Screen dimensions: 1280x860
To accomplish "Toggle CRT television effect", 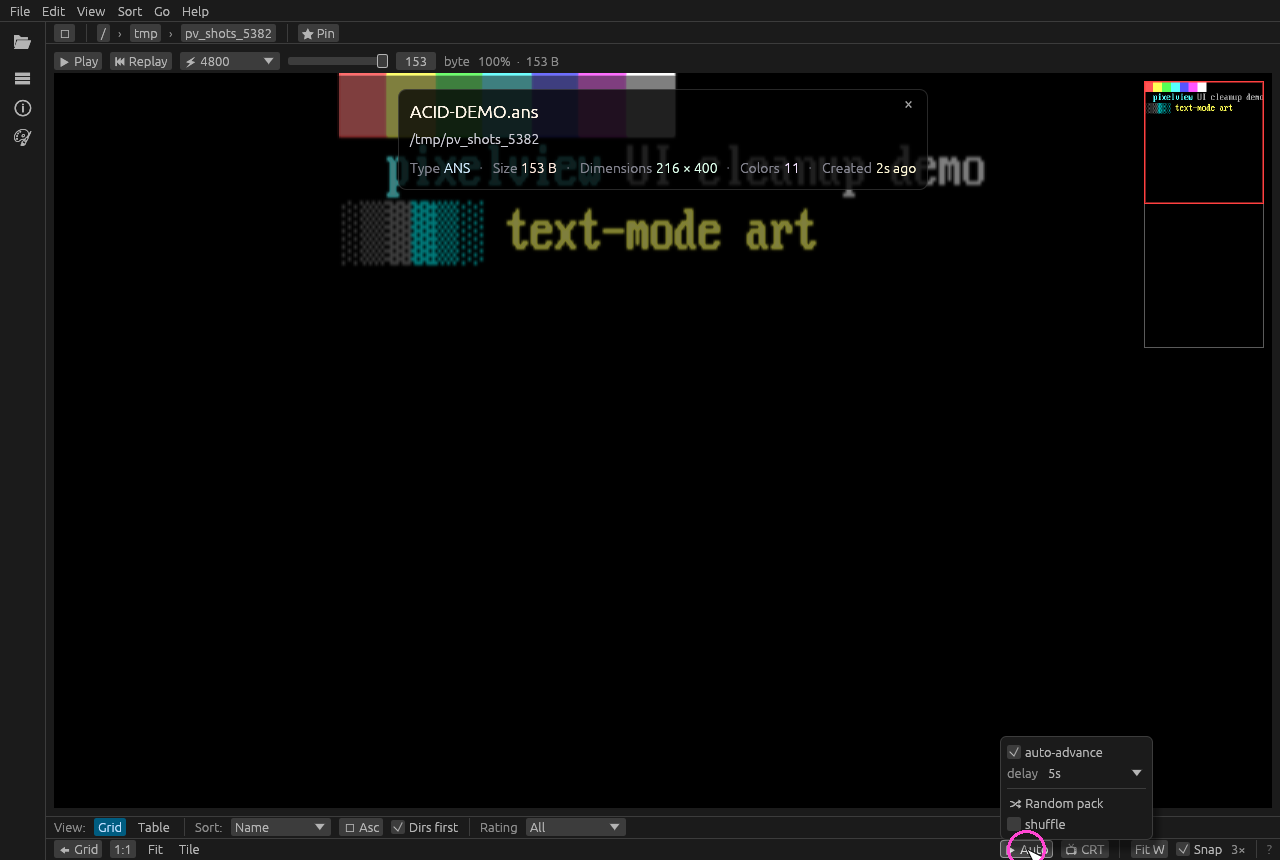I will click(x=1084, y=850).
